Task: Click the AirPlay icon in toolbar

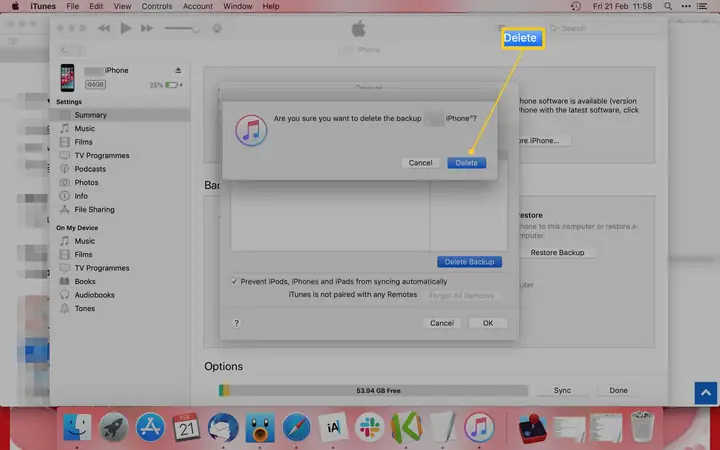Action: pos(217,28)
